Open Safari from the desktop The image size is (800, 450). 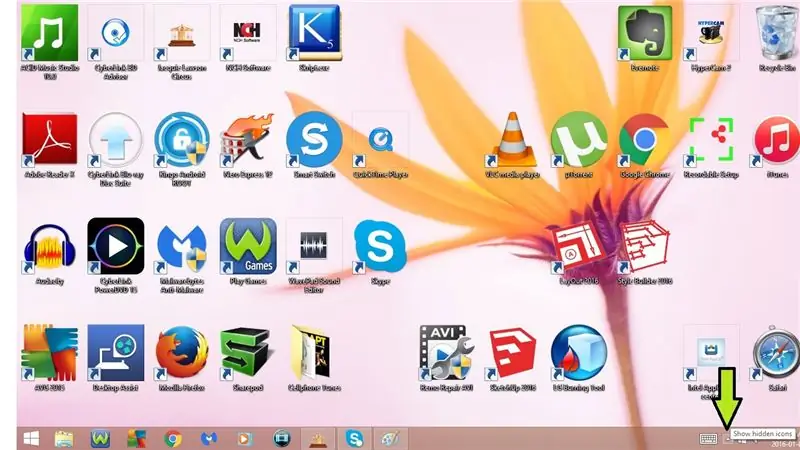click(777, 354)
